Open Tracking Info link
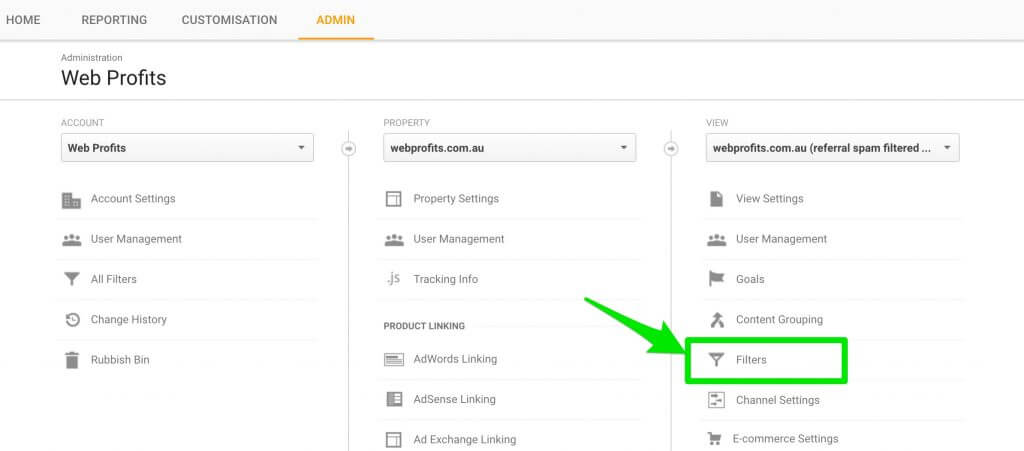The height and width of the screenshot is (451, 1024). point(445,279)
